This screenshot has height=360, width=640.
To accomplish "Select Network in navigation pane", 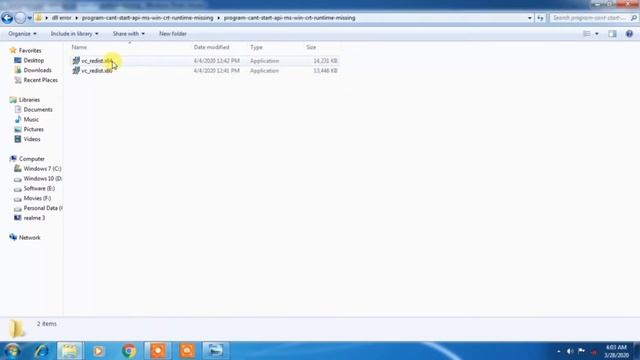I will coord(29,238).
